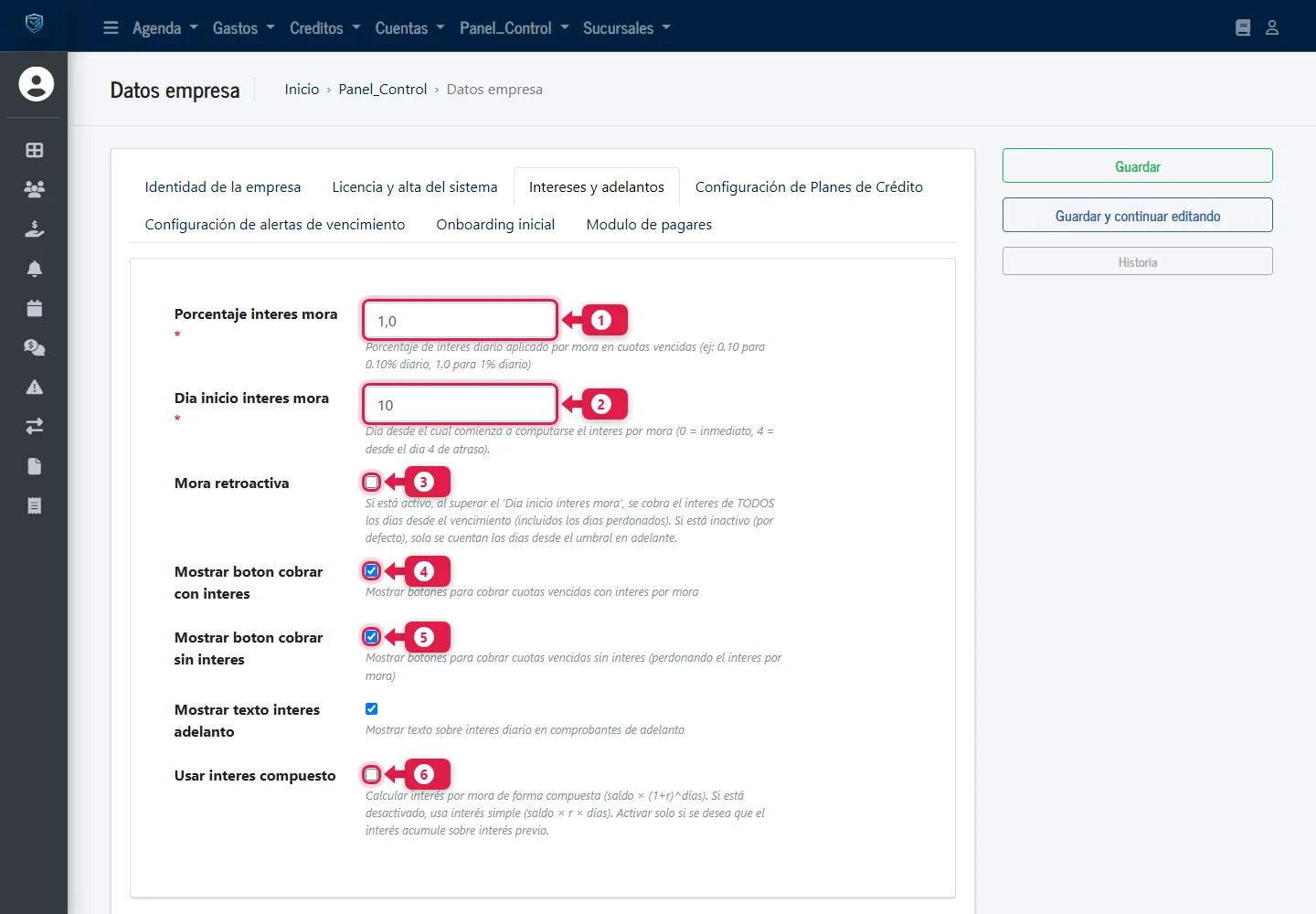Viewport: 1316px width, 914px height.
Task: Switch to the Onboarding inicial tab
Action: (495, 224)
